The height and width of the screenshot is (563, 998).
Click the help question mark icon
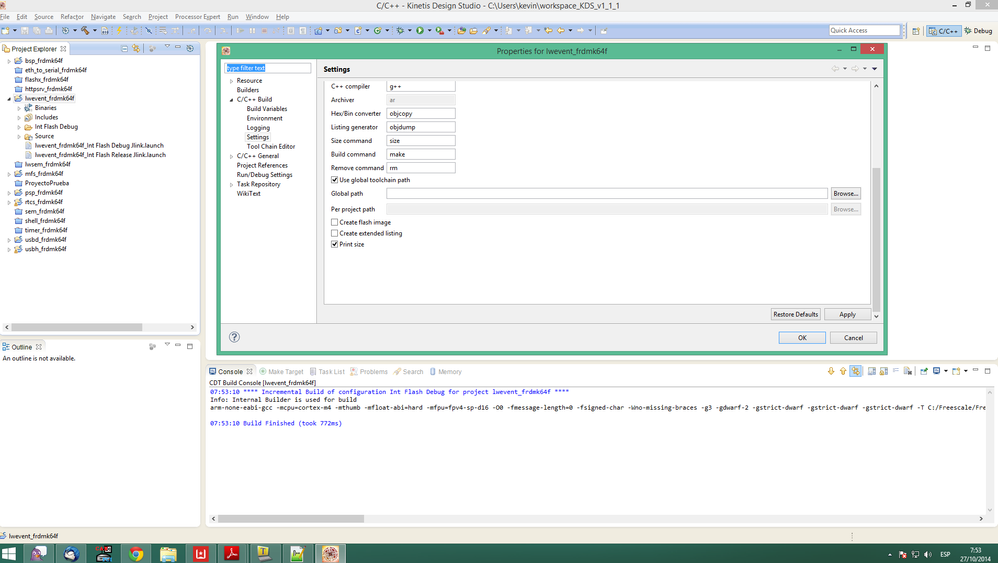pos(234,337)
